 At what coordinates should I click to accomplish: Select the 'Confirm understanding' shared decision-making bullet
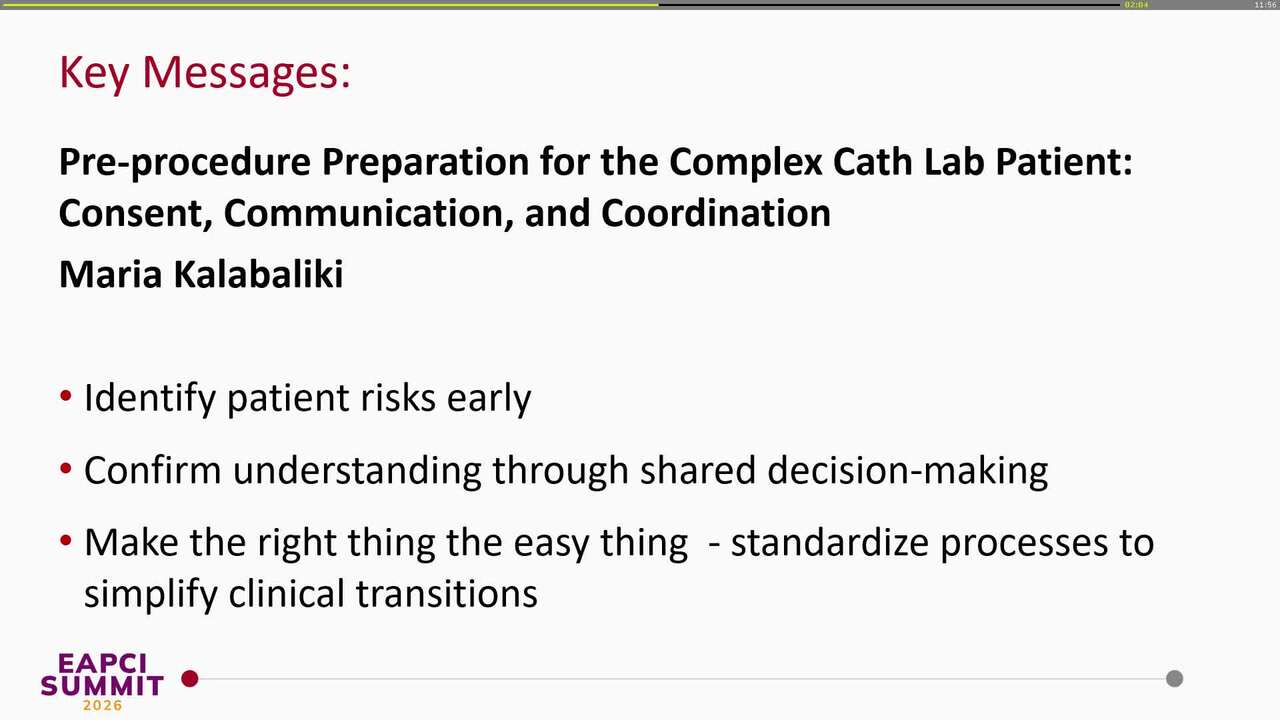click(566, 470)
